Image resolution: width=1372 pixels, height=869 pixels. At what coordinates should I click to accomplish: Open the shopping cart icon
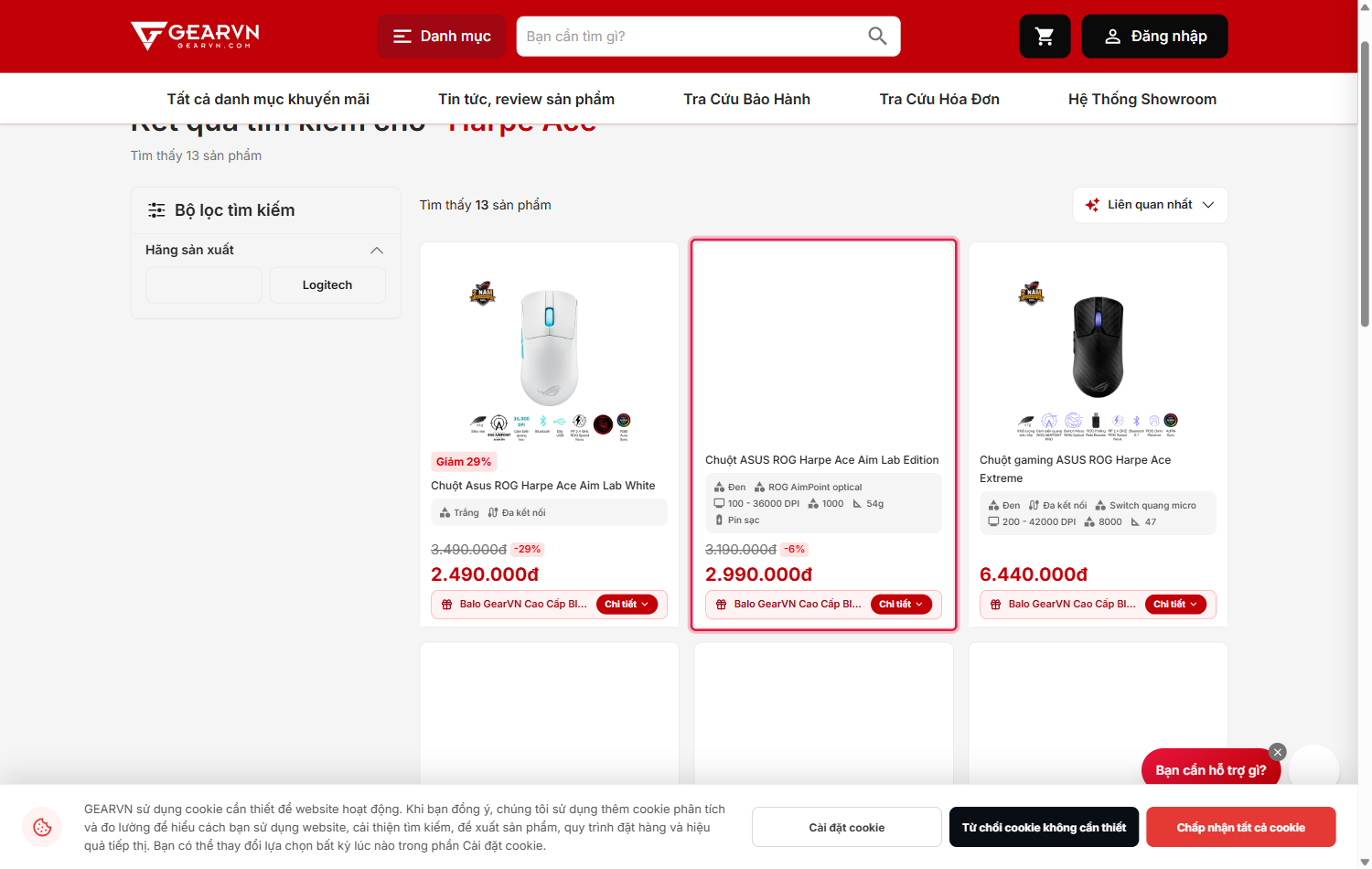pos(1045,37)
